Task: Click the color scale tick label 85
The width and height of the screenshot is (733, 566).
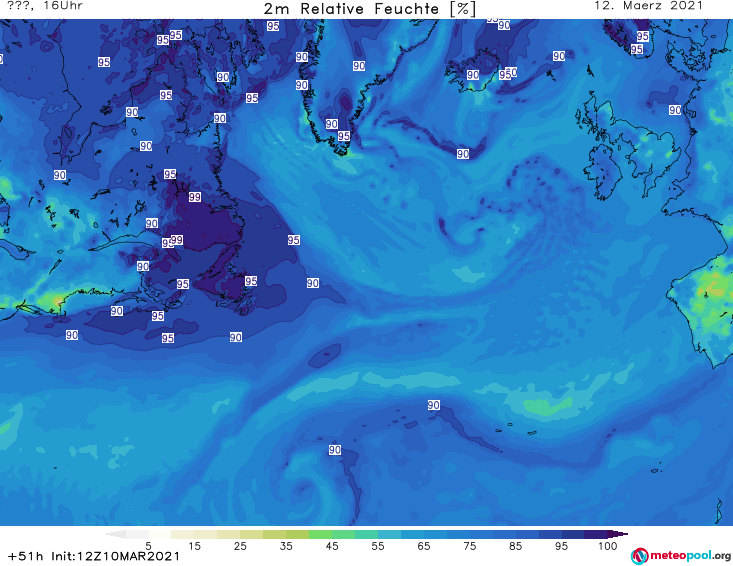Action: click(515, 546)
